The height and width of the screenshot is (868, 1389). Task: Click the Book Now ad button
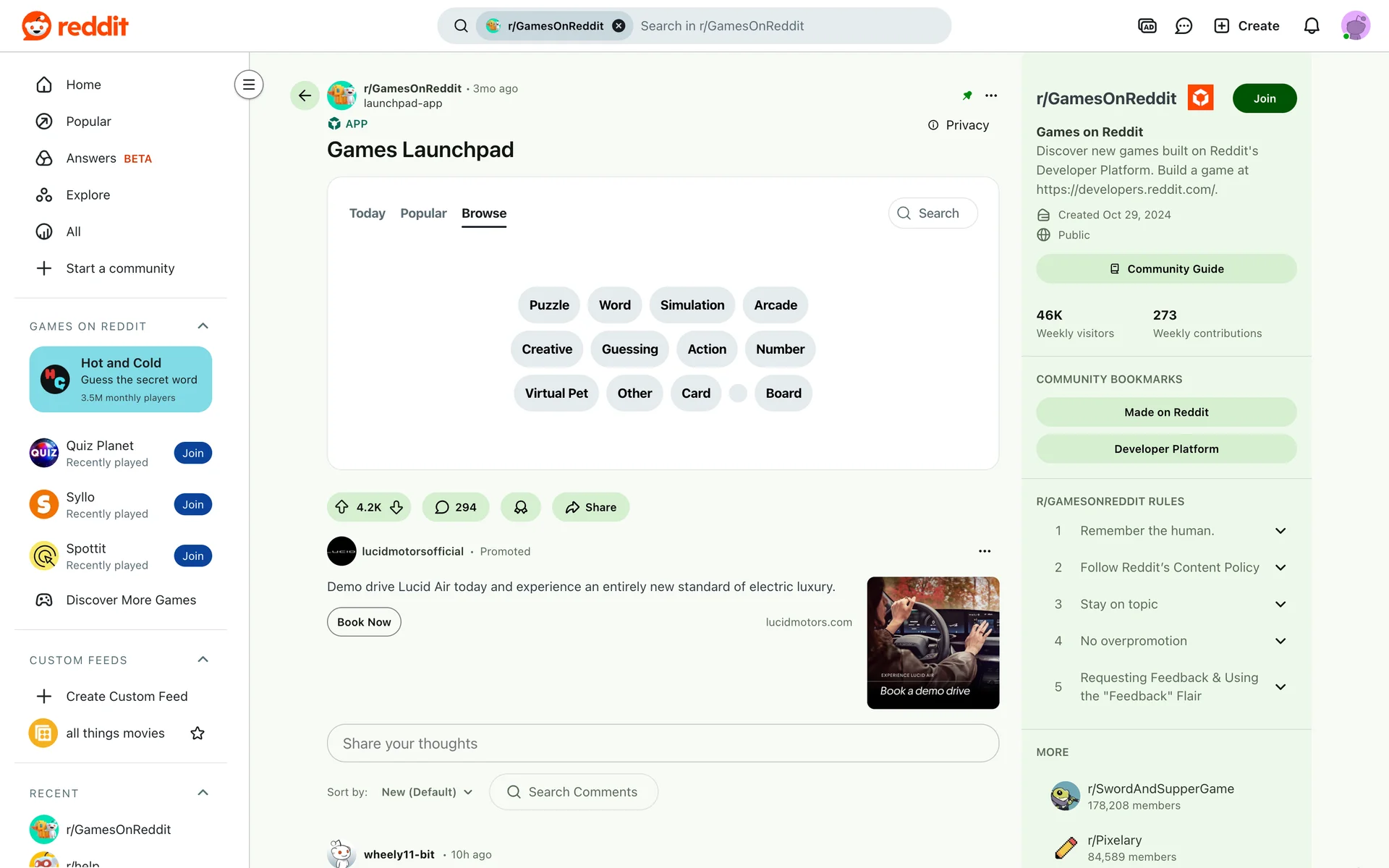(x=364, y=622)
